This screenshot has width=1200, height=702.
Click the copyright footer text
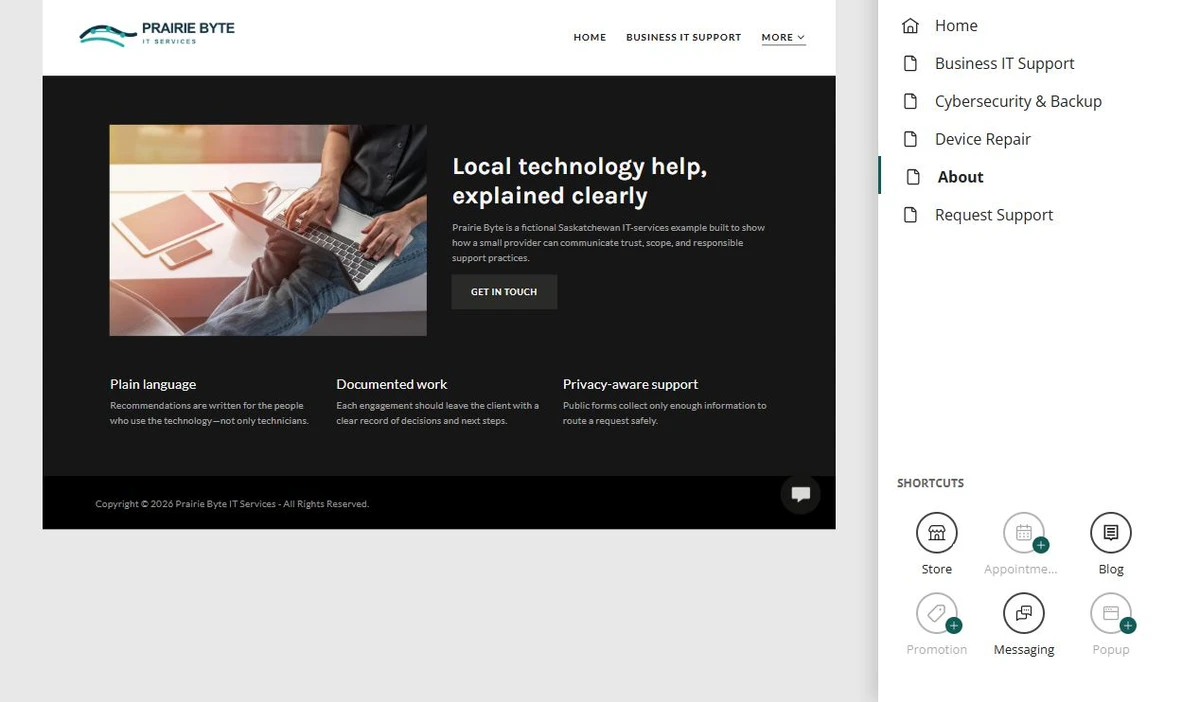(232, 504)
